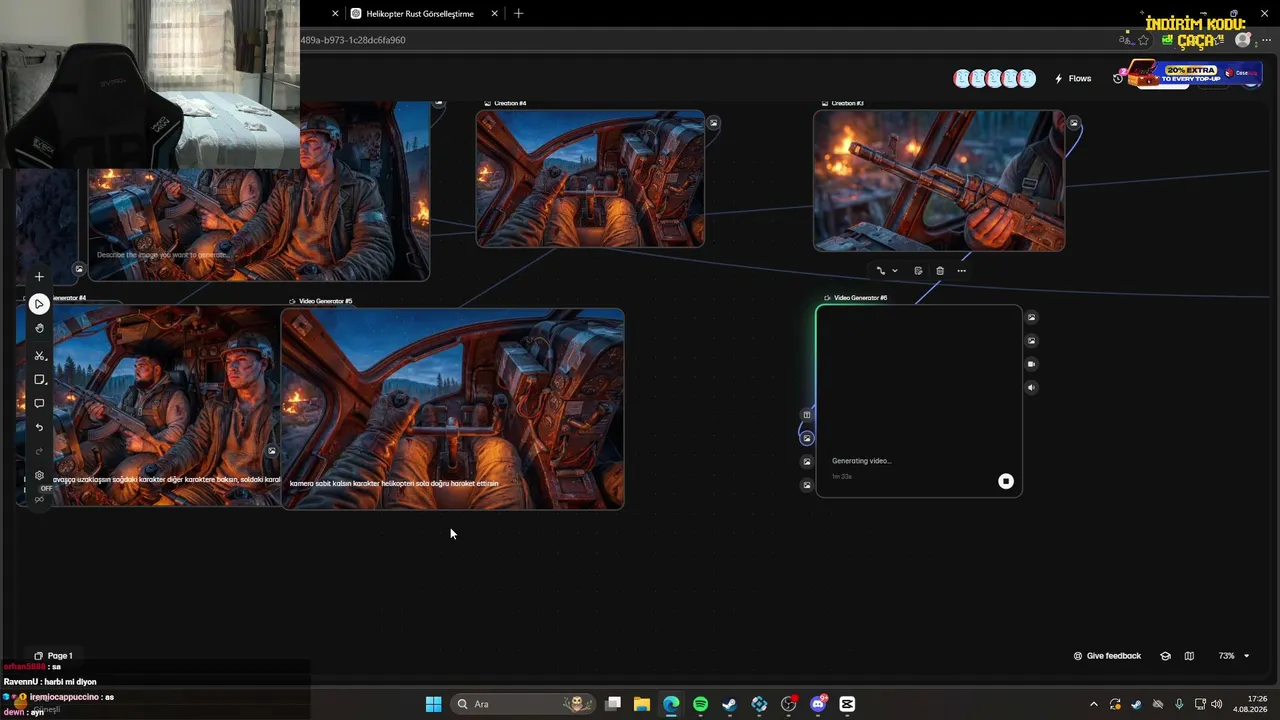1280x720 pixels.
Task: Select the Helikopter Rust Görselleştirme tab
Action: pos(420,14)
